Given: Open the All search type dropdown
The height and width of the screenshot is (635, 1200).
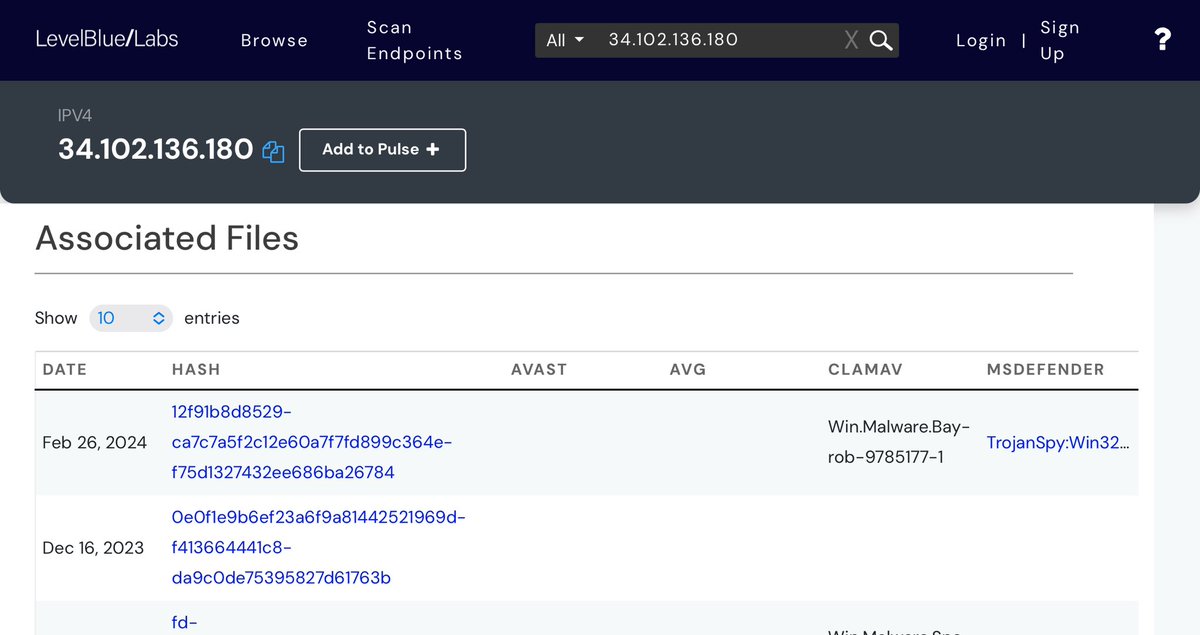Looking at the screenshot, I should (565, 40).
